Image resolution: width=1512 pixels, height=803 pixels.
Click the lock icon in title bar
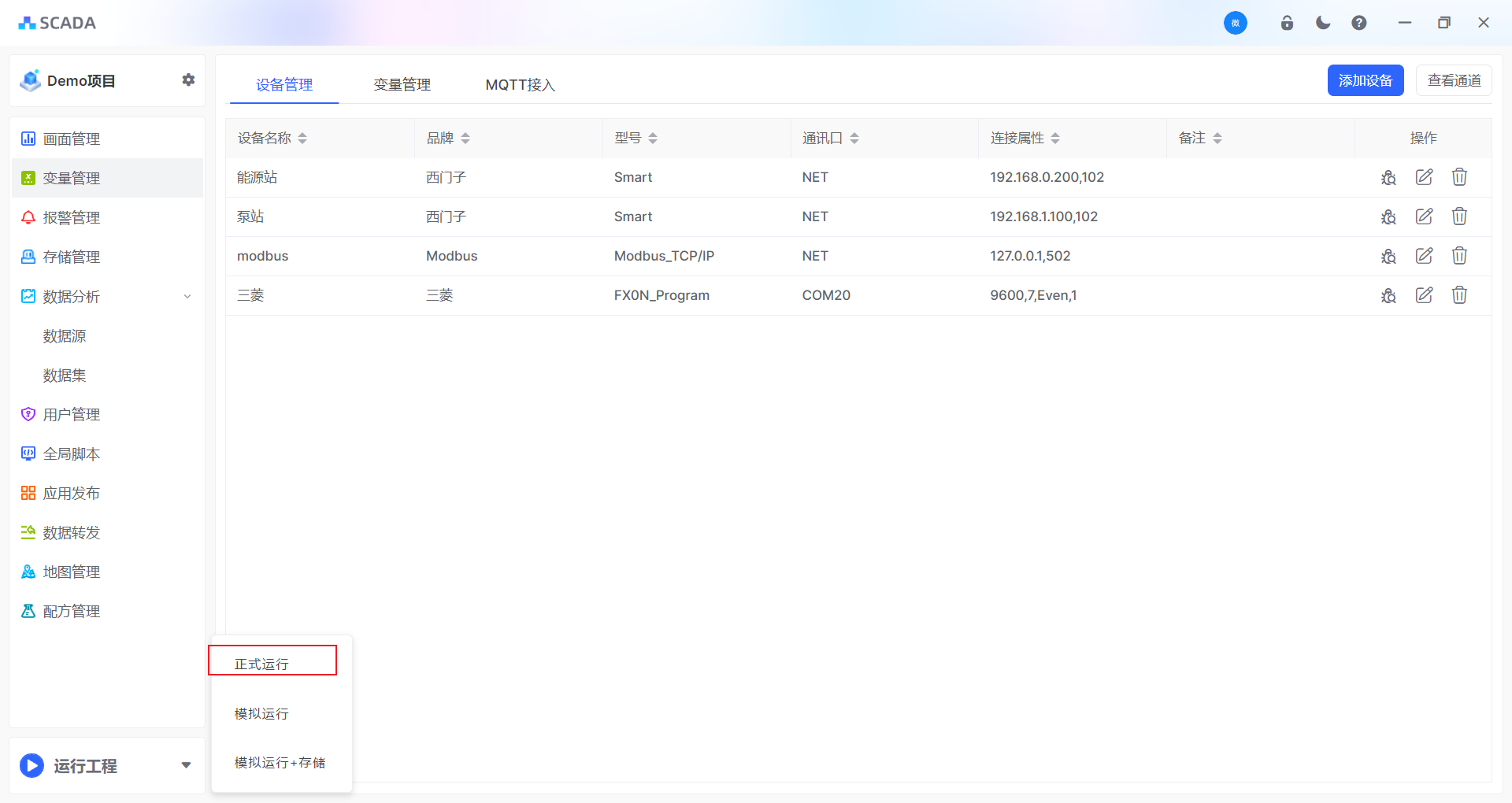point(1287,23)
